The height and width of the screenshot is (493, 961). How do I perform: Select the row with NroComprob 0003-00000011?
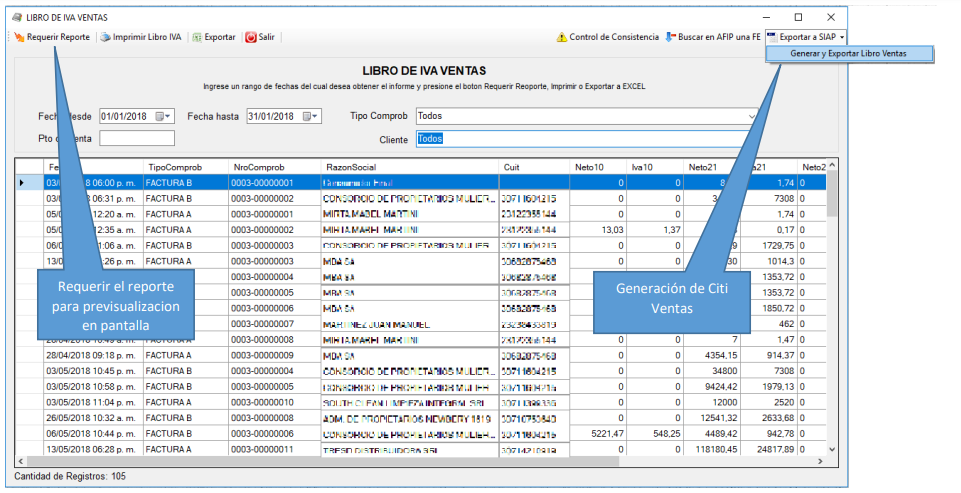pyautogui.click(x=262, y=450)
